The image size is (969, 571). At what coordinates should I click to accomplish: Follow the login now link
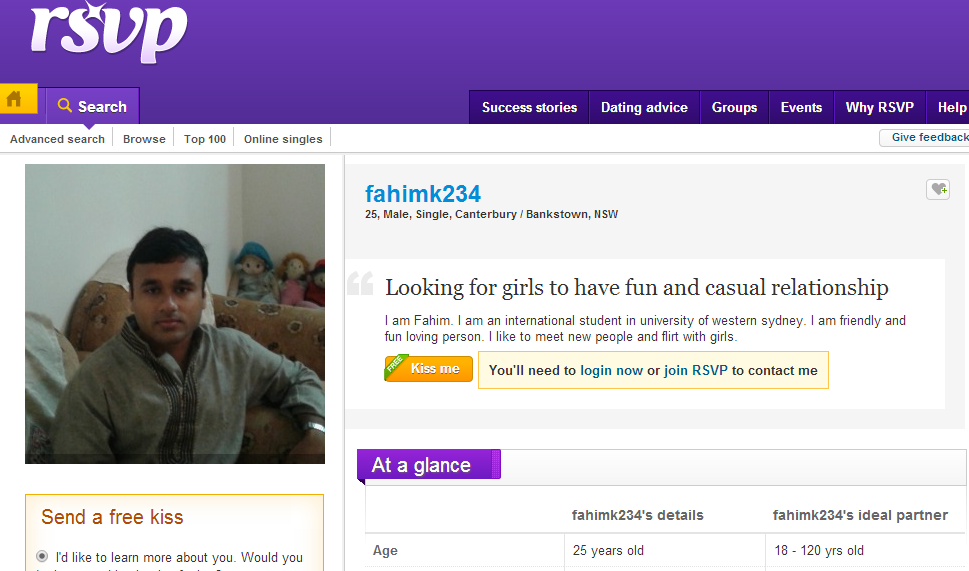[611, 370]
